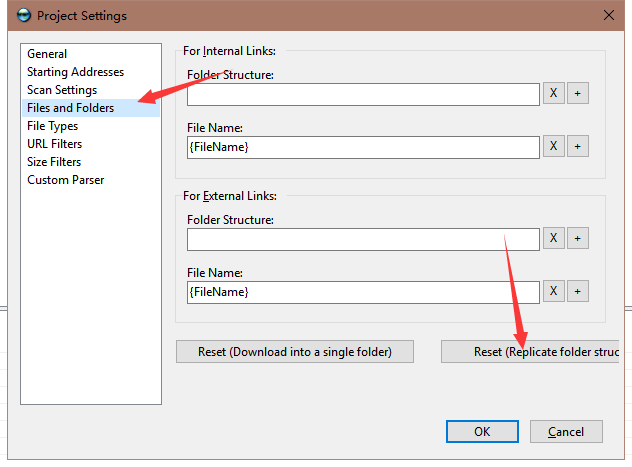This screenshot has height=467, width=632.
Task: Click the plus beside Internal Links File Name
Action: click(578, 146)
